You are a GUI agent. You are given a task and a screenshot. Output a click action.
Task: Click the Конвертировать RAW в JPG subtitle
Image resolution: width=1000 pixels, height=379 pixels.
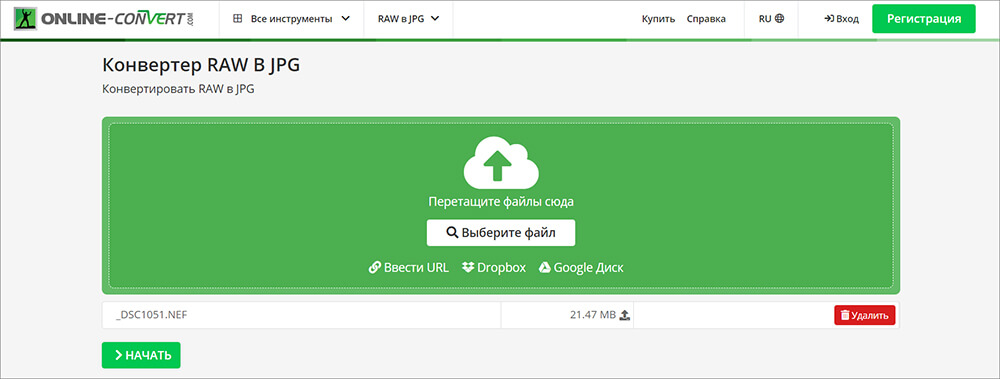click(179, 89)
